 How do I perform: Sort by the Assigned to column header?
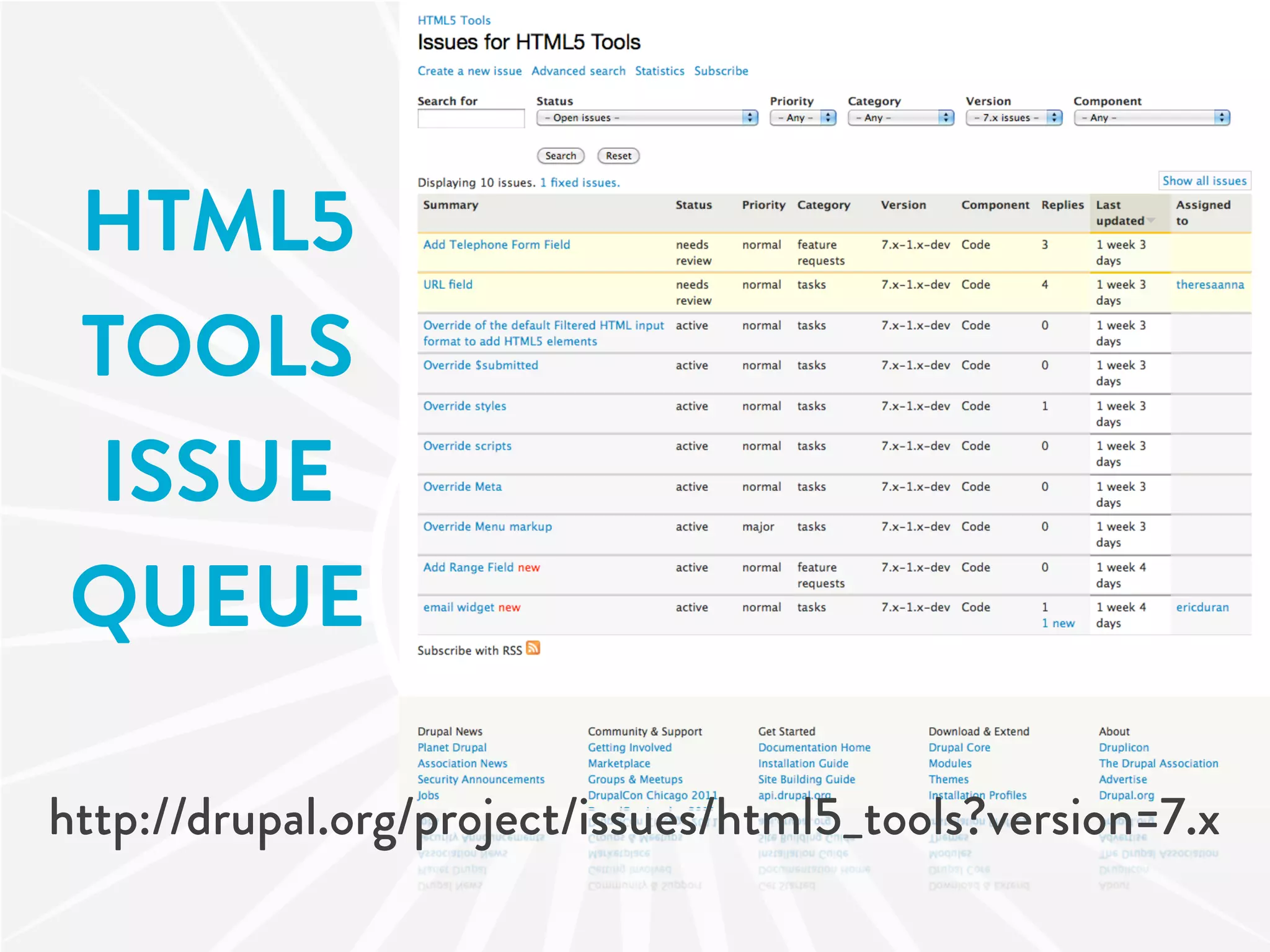tap(1203, 213)
